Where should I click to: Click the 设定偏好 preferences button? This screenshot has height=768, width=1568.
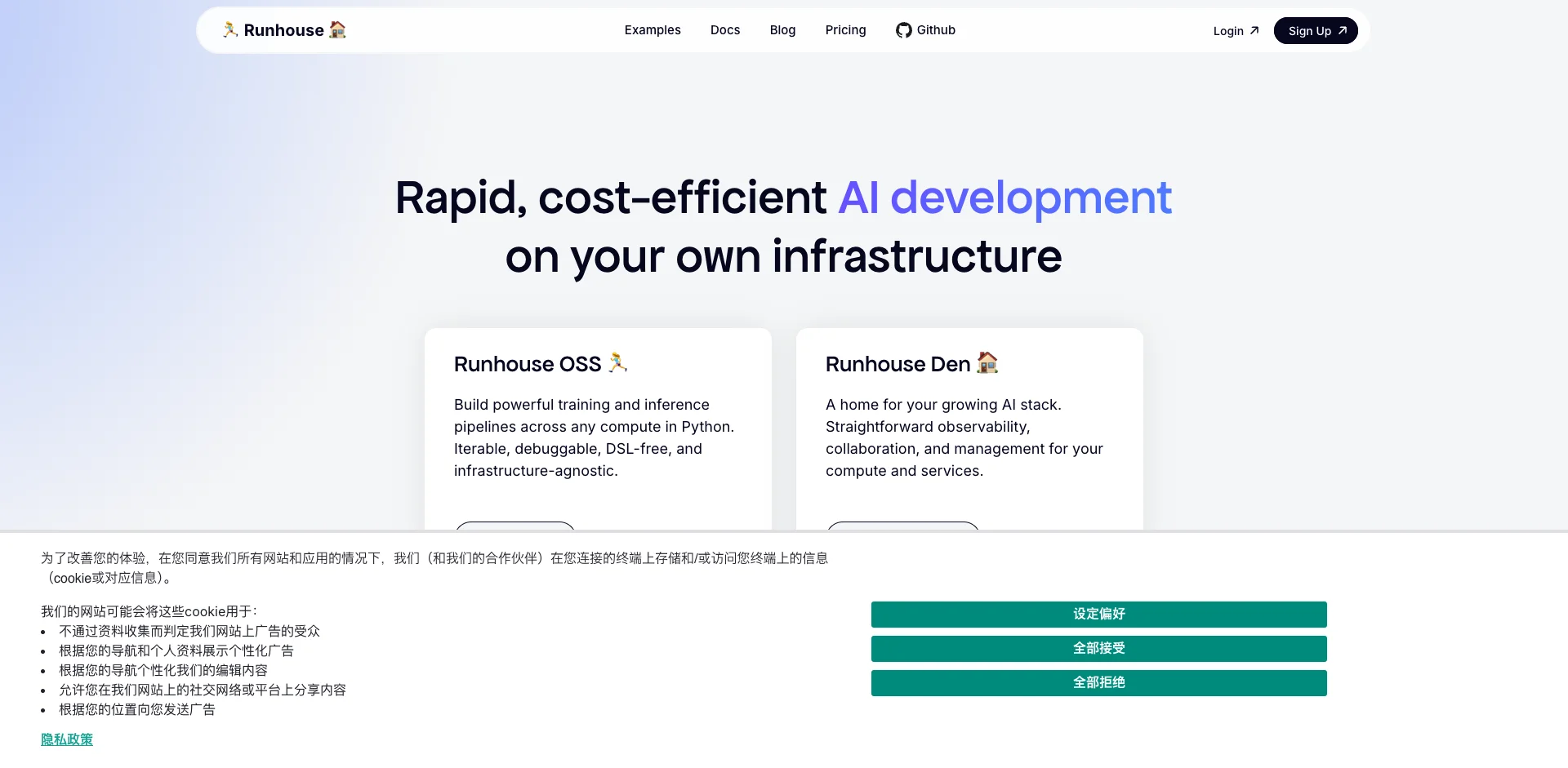coord(1098,615)
